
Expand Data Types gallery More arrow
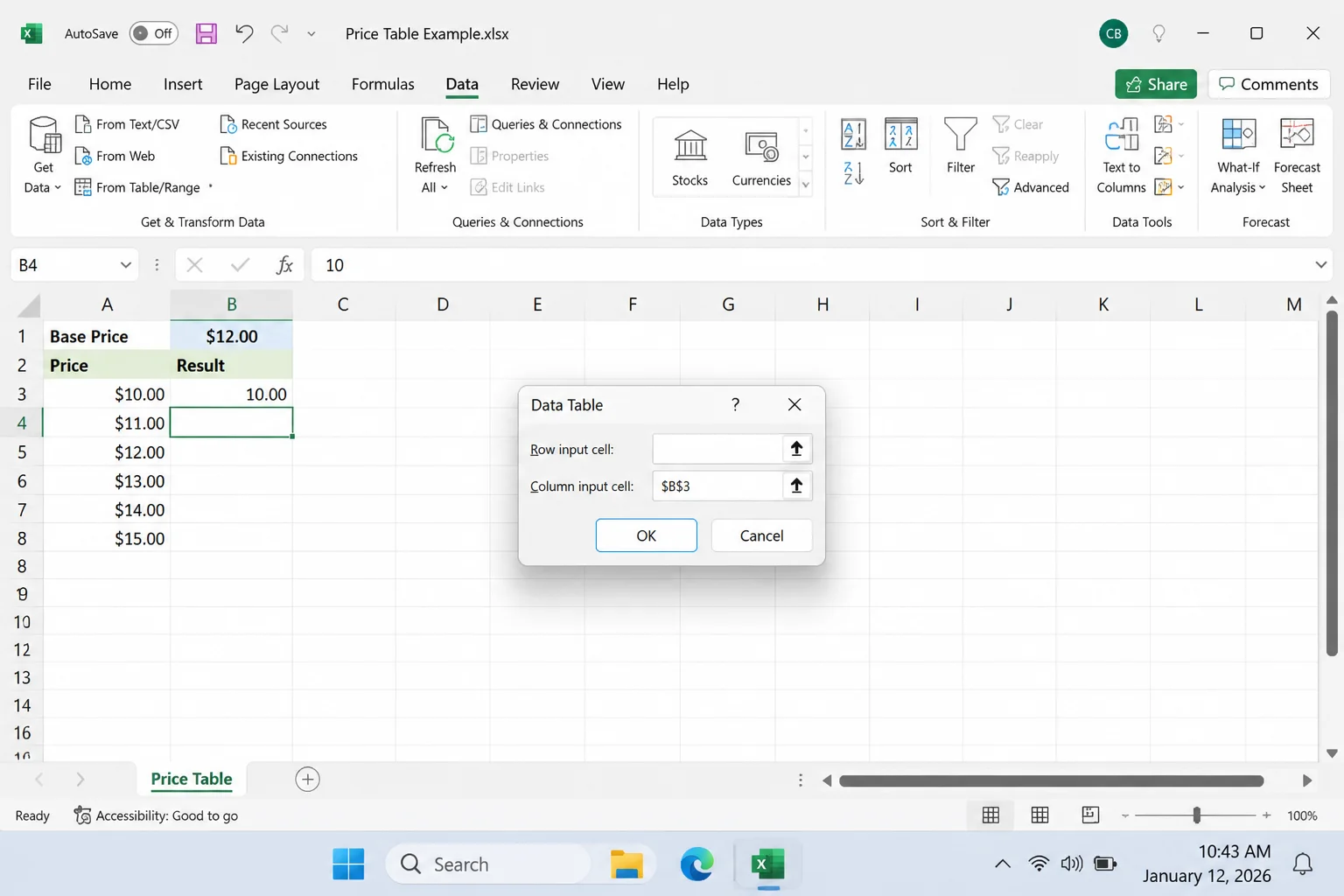click(806, 185)
